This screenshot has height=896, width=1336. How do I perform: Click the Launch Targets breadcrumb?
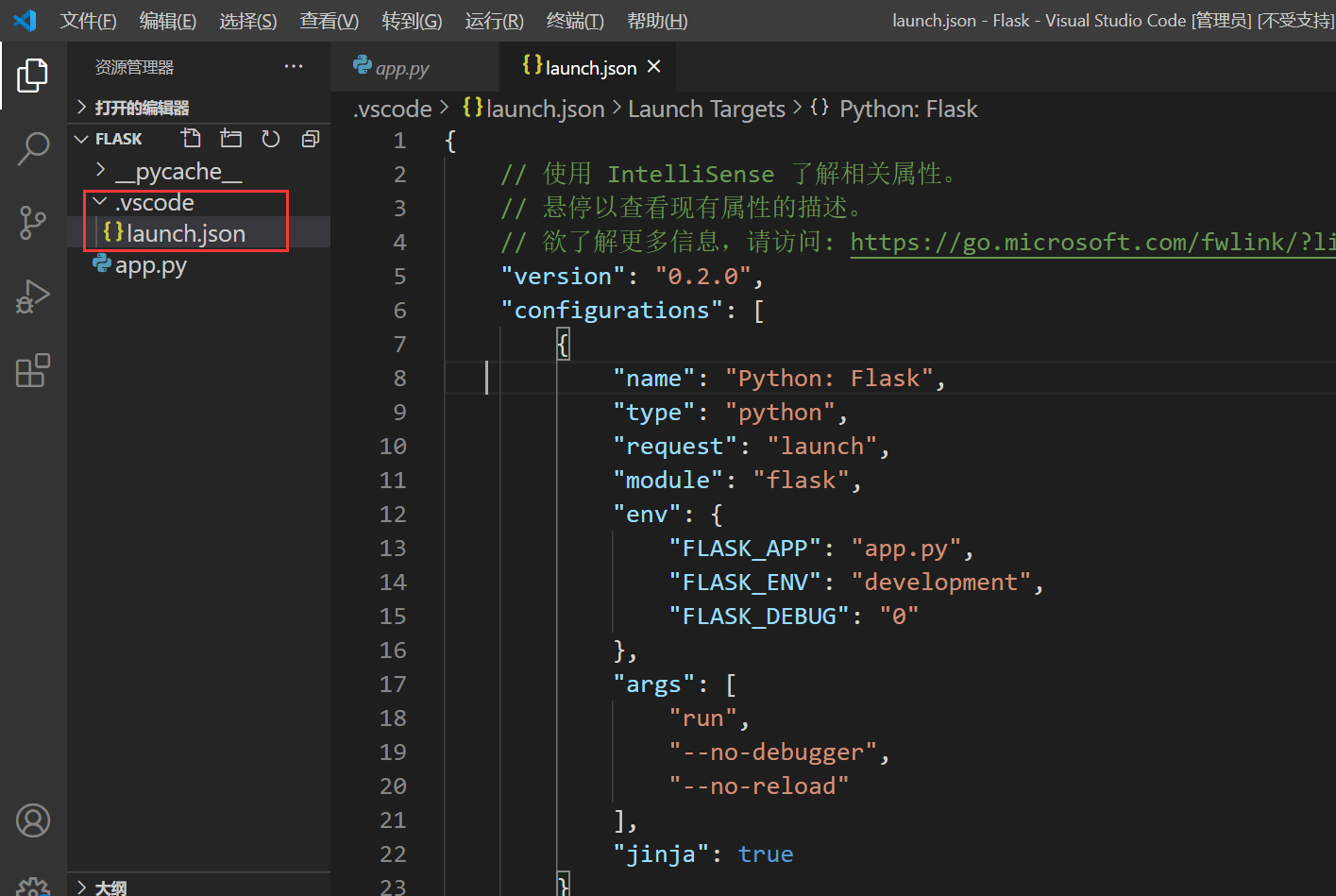coord(706,109)
